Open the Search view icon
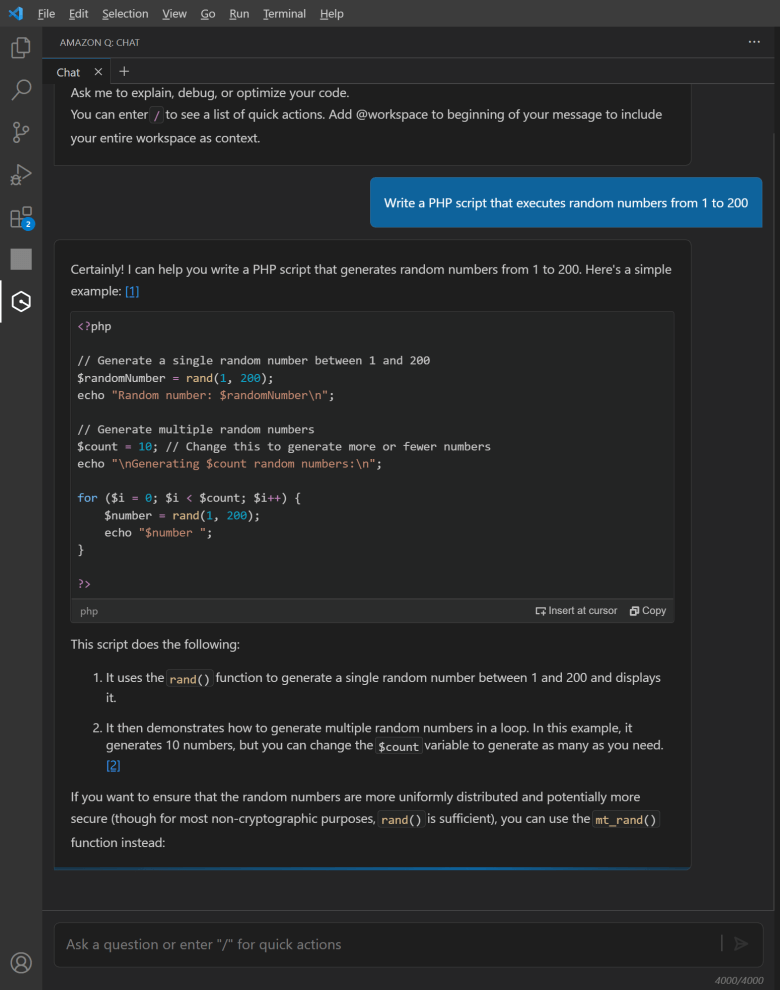Screen dimensions: 780x990 pyautogui.click(x=21, y=90)
